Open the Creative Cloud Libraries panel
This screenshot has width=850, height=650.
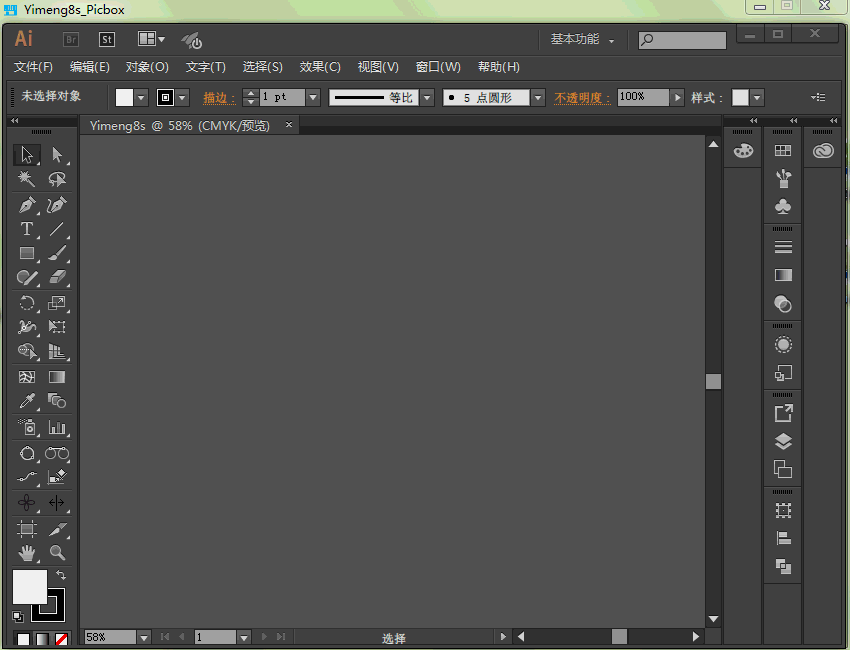click(823, 151)
